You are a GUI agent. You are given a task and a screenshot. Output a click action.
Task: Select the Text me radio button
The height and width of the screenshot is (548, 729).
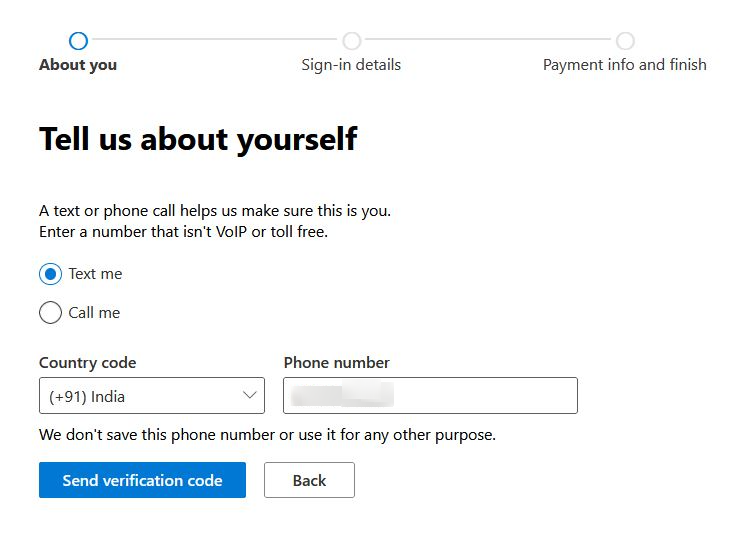(50, 274)
